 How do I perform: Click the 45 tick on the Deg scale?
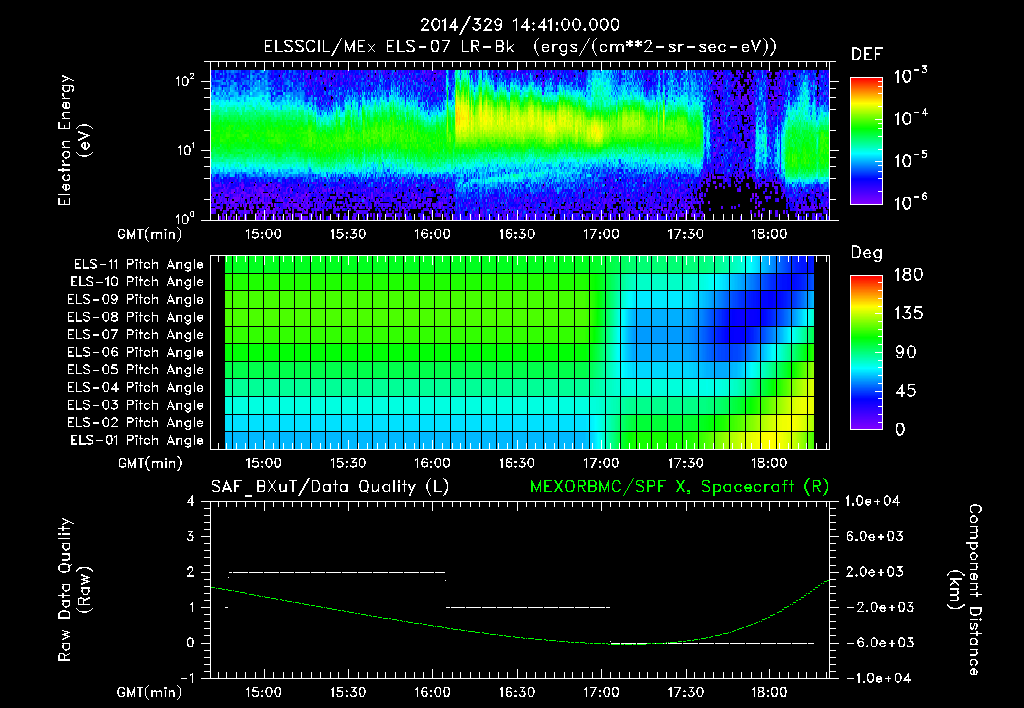click(905, 391)
